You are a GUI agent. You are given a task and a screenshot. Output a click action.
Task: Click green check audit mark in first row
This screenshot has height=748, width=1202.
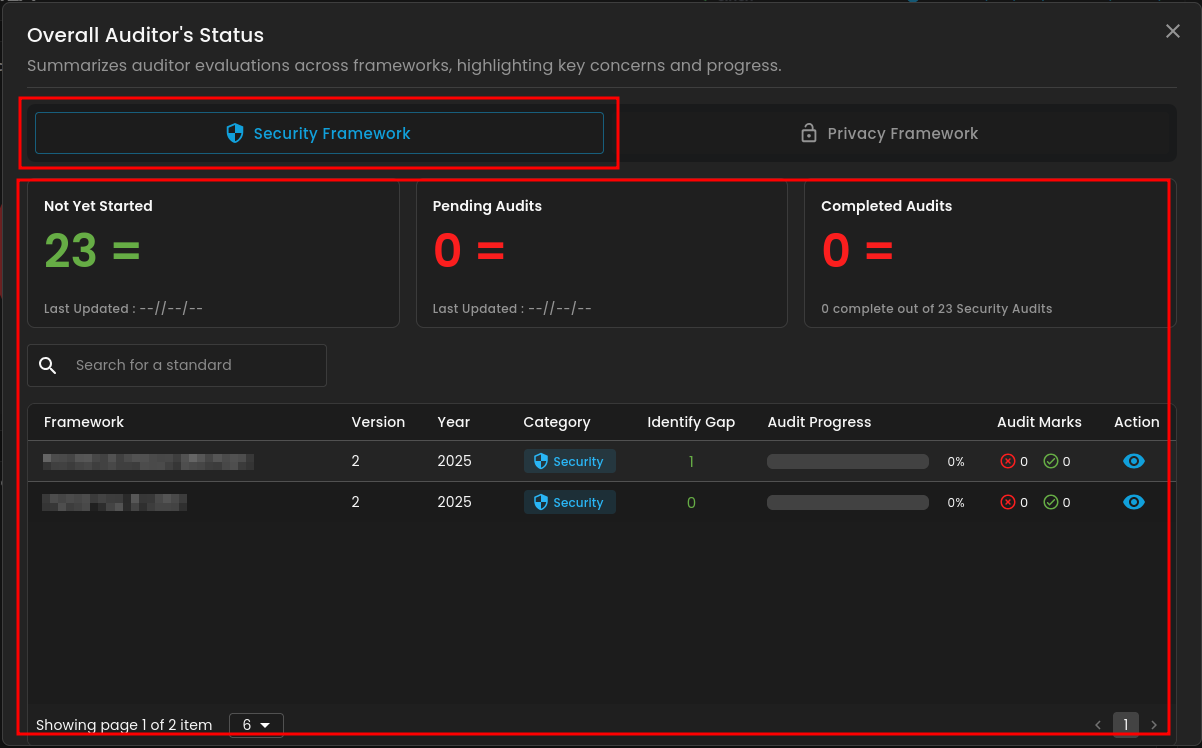click(1050, 461)
